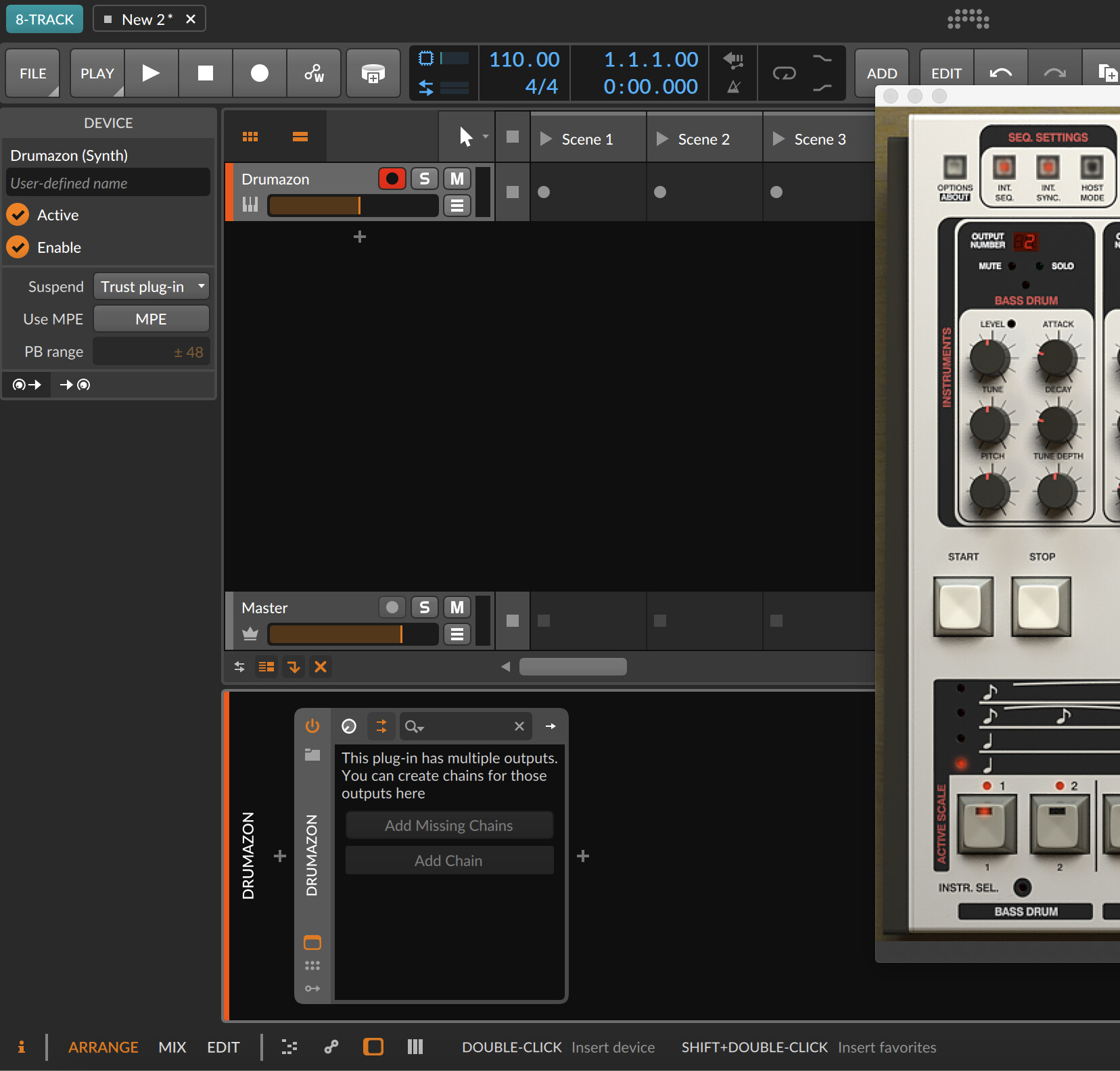
Task: Uncheck the Enable checkbox in Device panel
Action: (18, 247)
